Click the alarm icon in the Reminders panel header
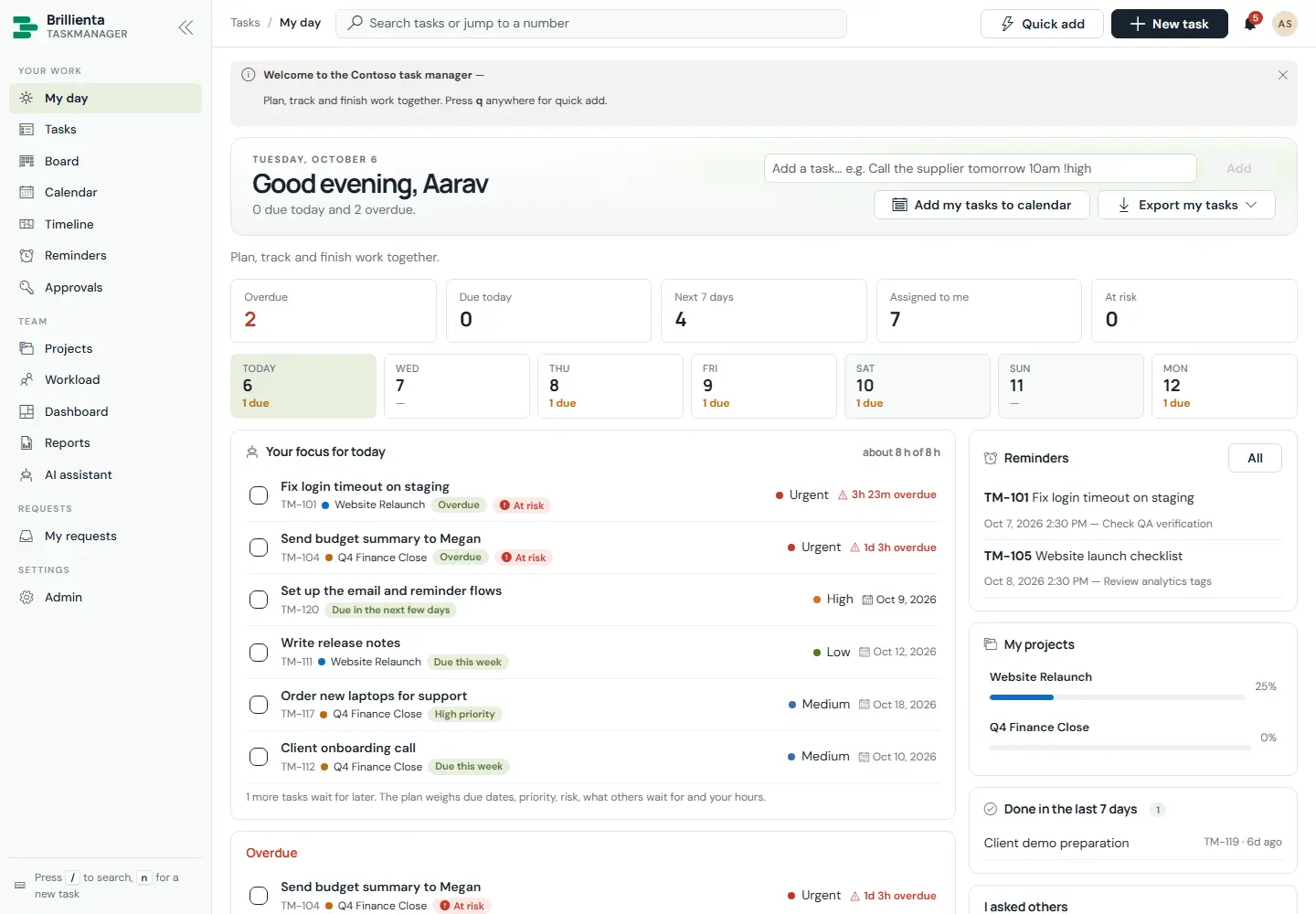The width and height of the screenshot is (1316, 914). pyautogui.click(x=990, y=458)
